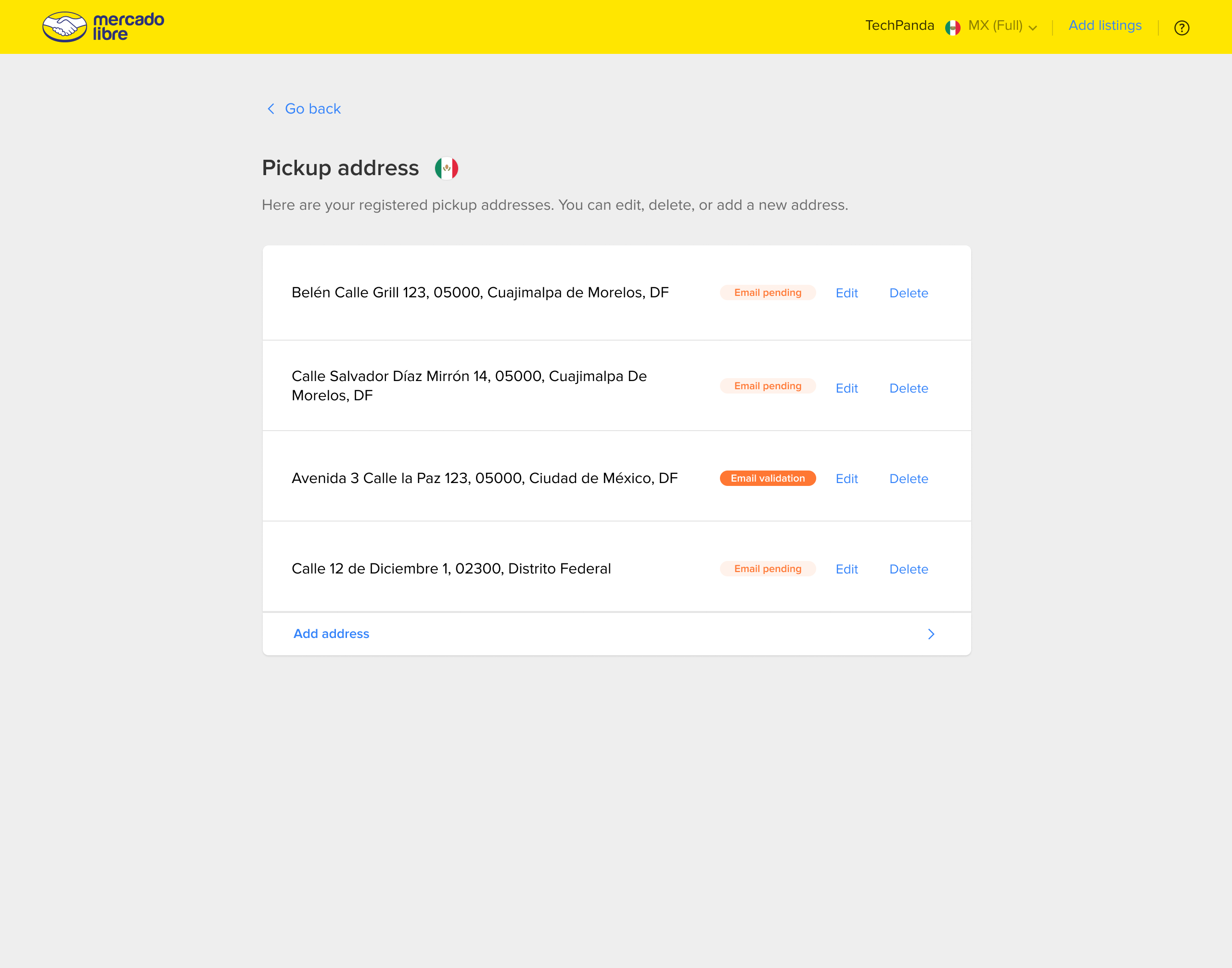
Task: Click the Mercado Libre handshake logo
Action: point(64,26)
